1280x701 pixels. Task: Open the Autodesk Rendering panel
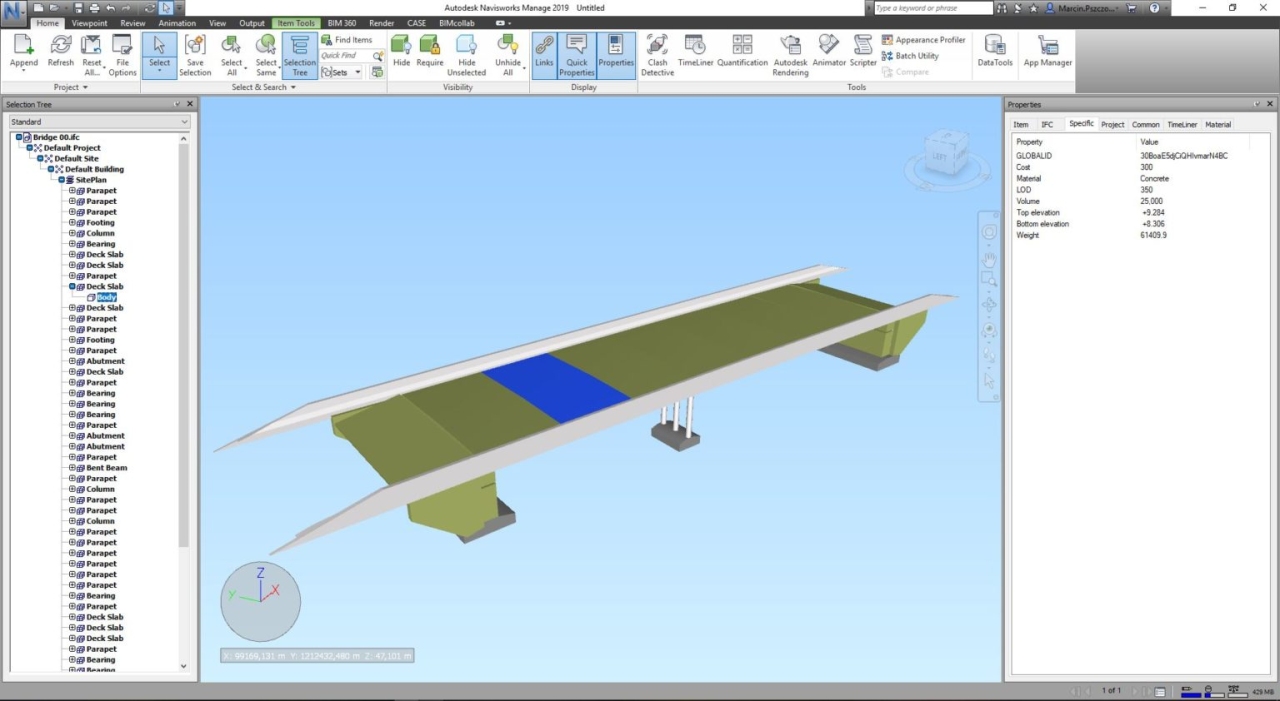(790, 55)
